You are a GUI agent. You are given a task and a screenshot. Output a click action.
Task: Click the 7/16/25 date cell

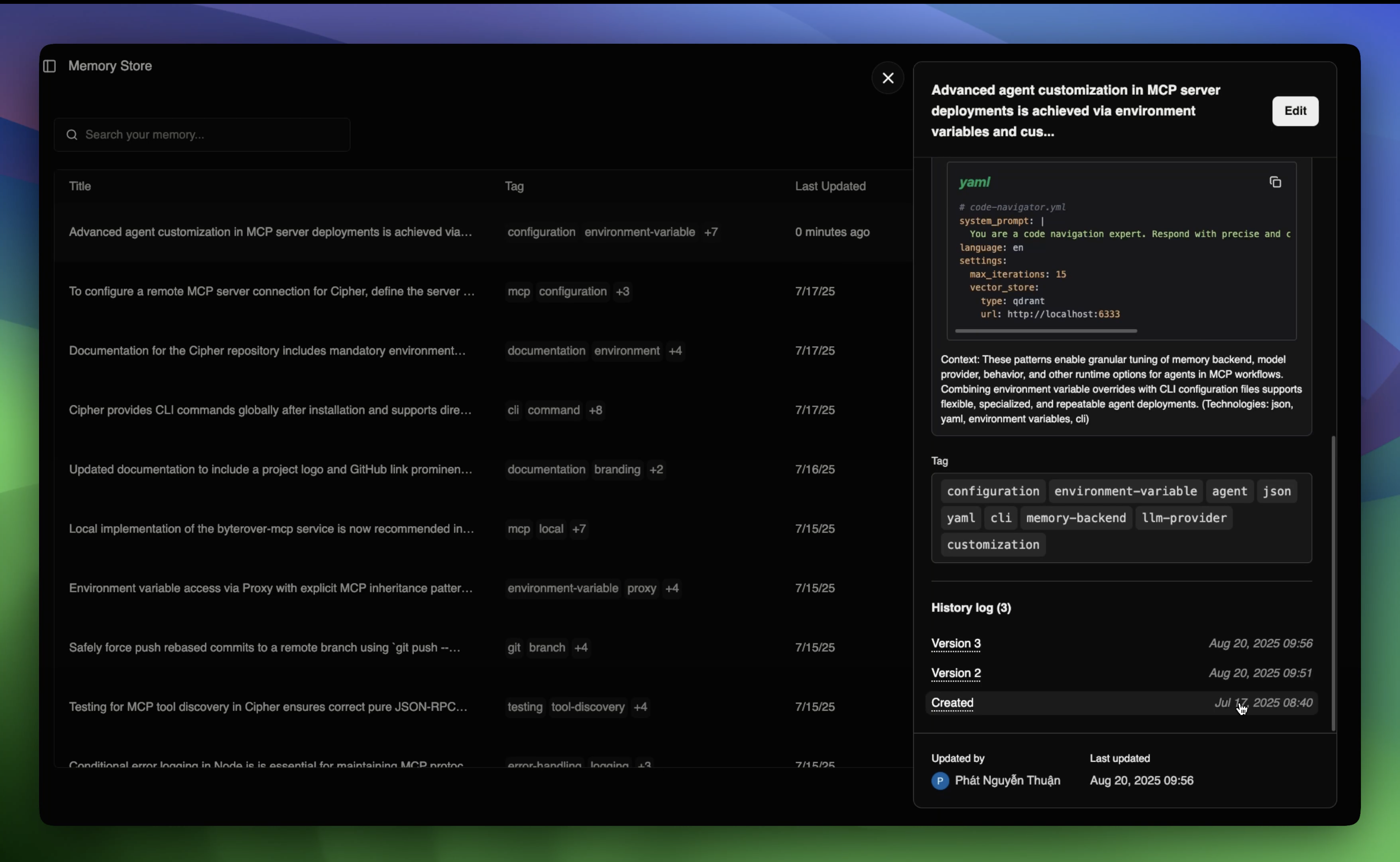pos(815,469)
